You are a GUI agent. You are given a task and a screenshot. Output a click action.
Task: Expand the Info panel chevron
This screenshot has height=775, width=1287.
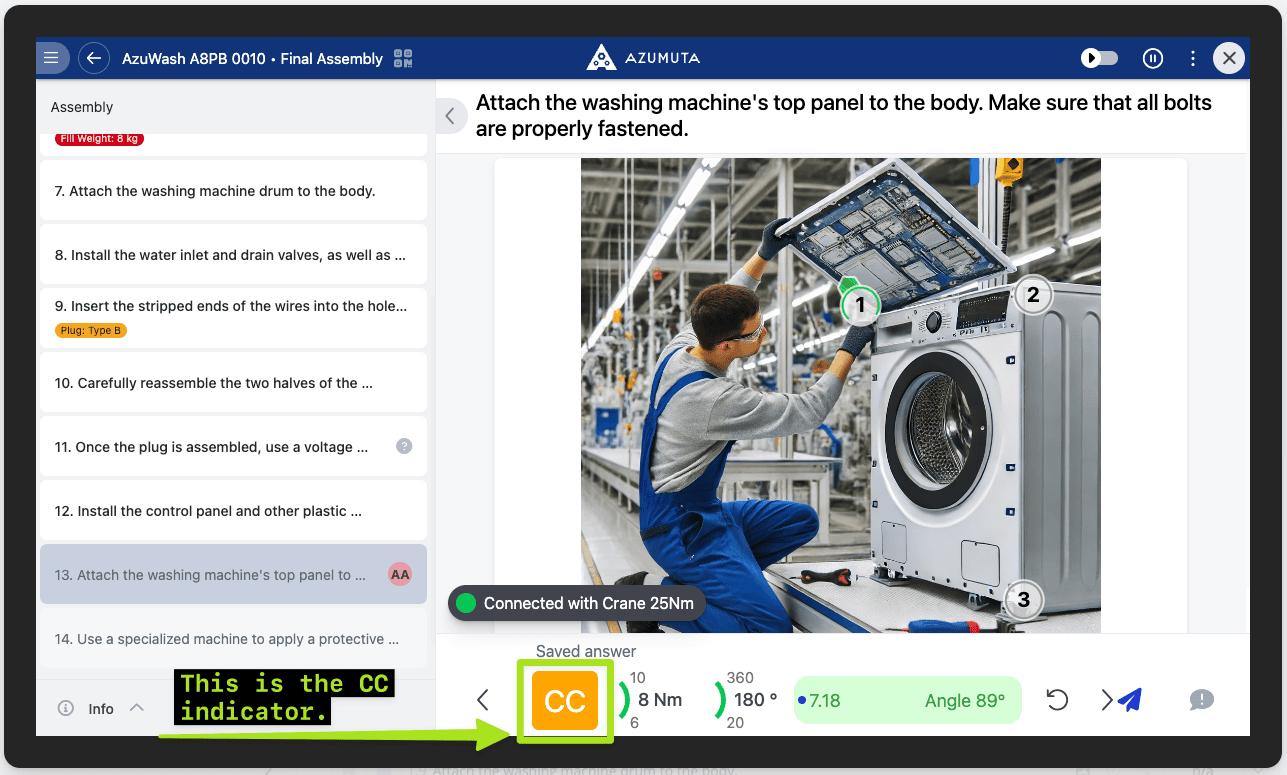coord(137,708)
